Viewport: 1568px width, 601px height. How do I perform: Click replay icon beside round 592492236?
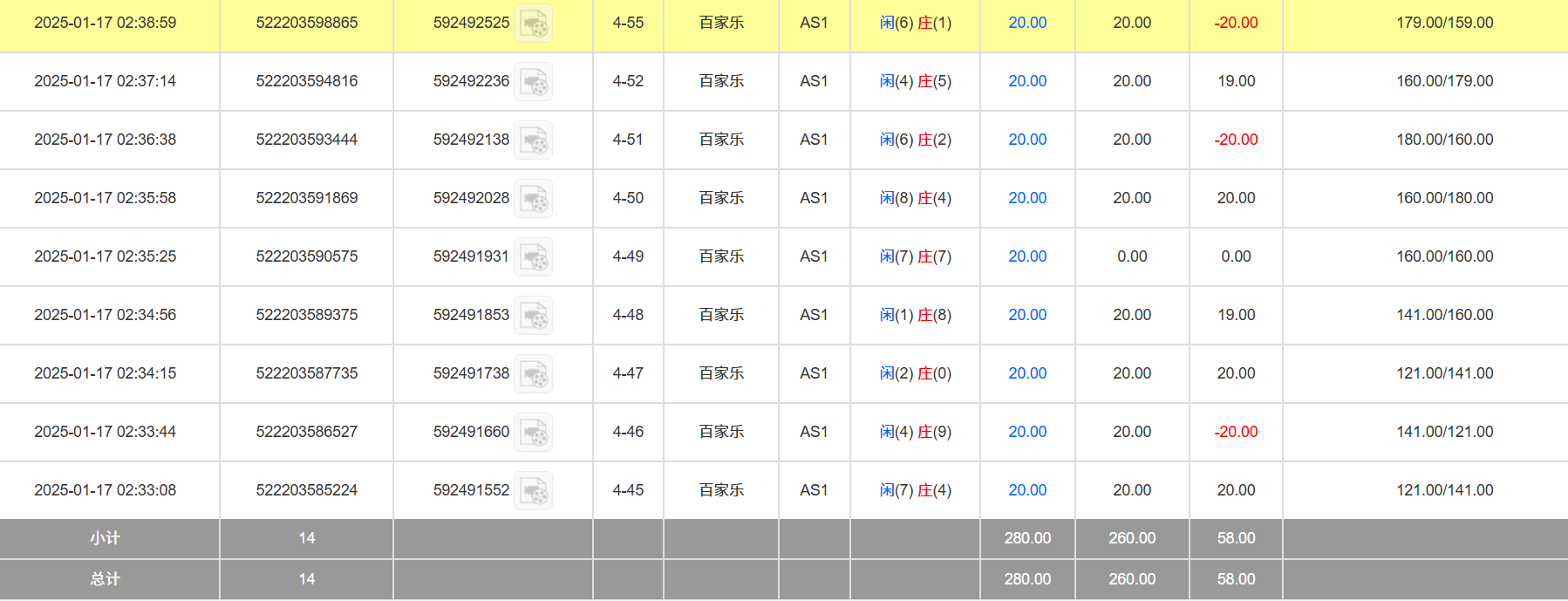point(533,82)
